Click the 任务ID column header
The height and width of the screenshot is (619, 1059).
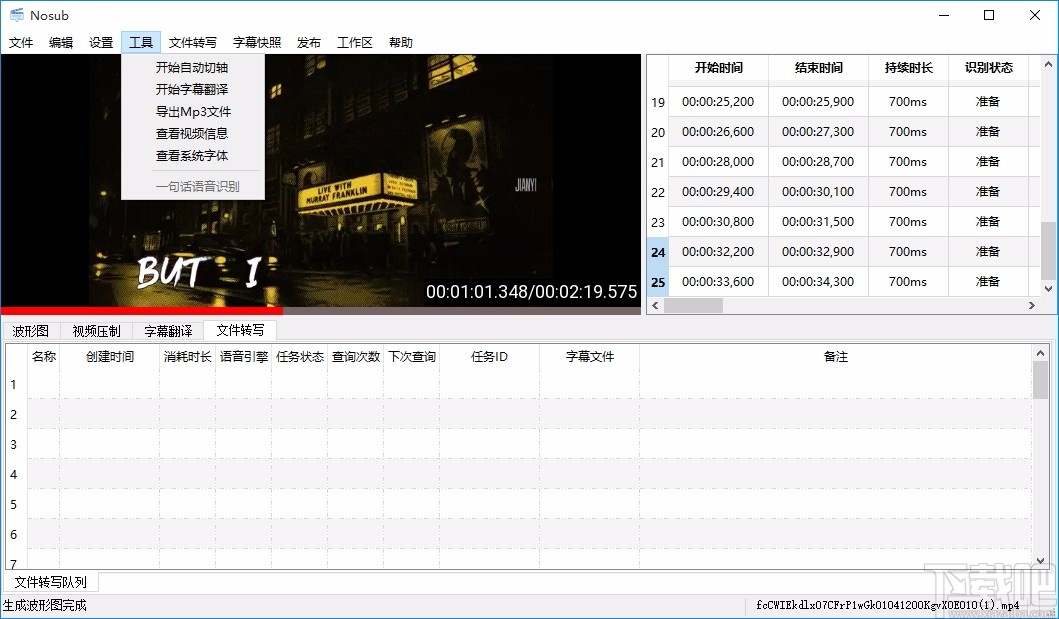pos(490,356)
